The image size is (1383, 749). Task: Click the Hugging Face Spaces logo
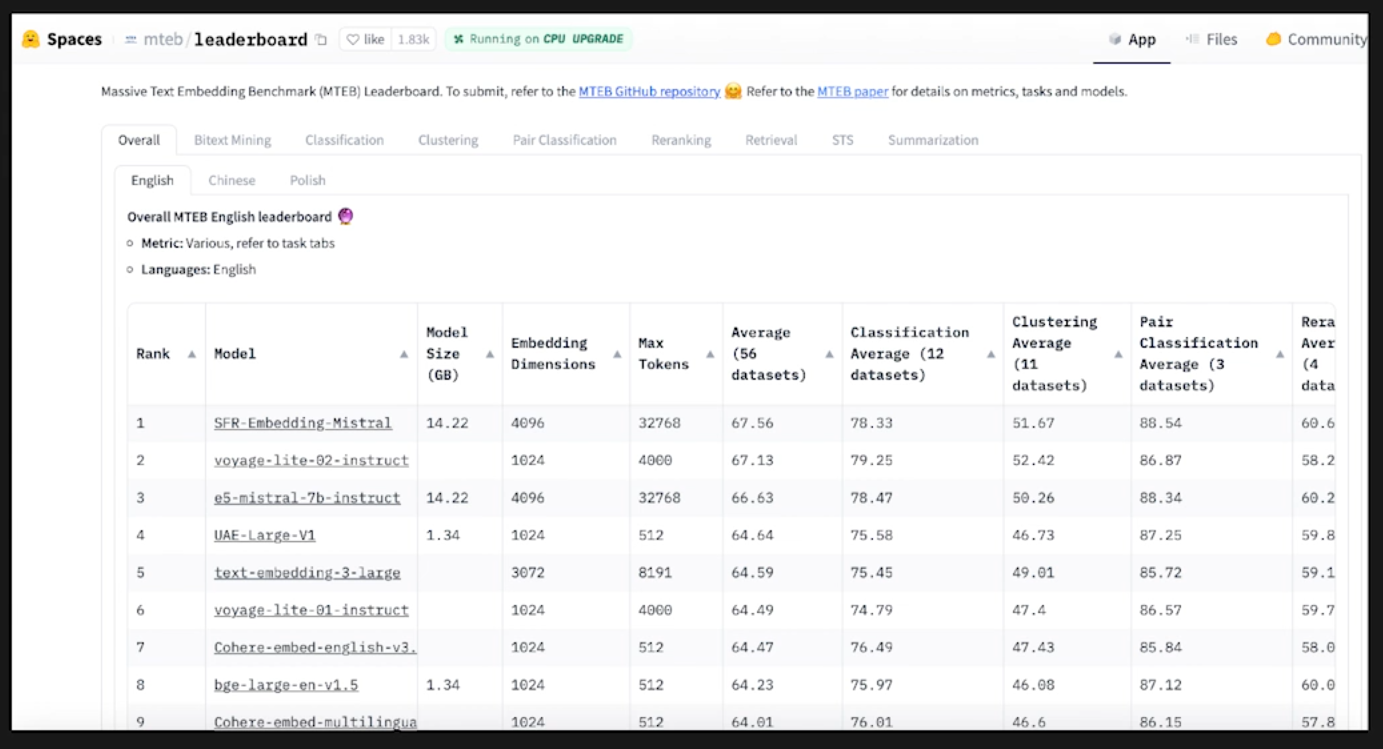(x=31, y=39)
